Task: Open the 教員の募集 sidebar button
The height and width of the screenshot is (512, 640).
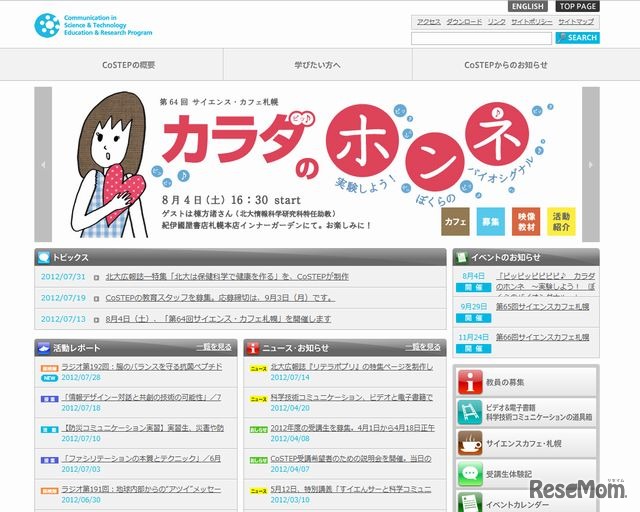Action: coord(526,382)
